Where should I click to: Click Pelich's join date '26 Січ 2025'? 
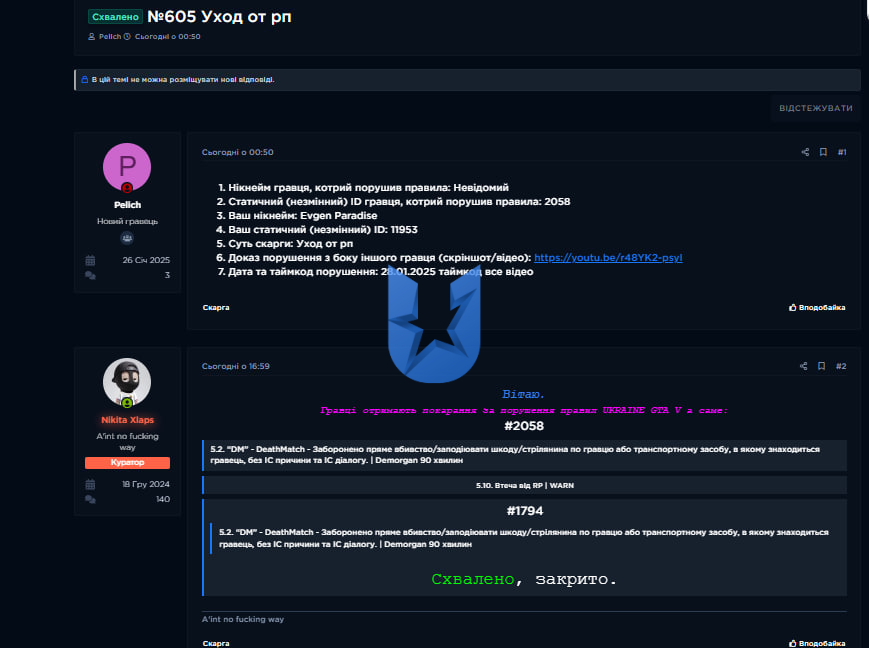[146, 260]
